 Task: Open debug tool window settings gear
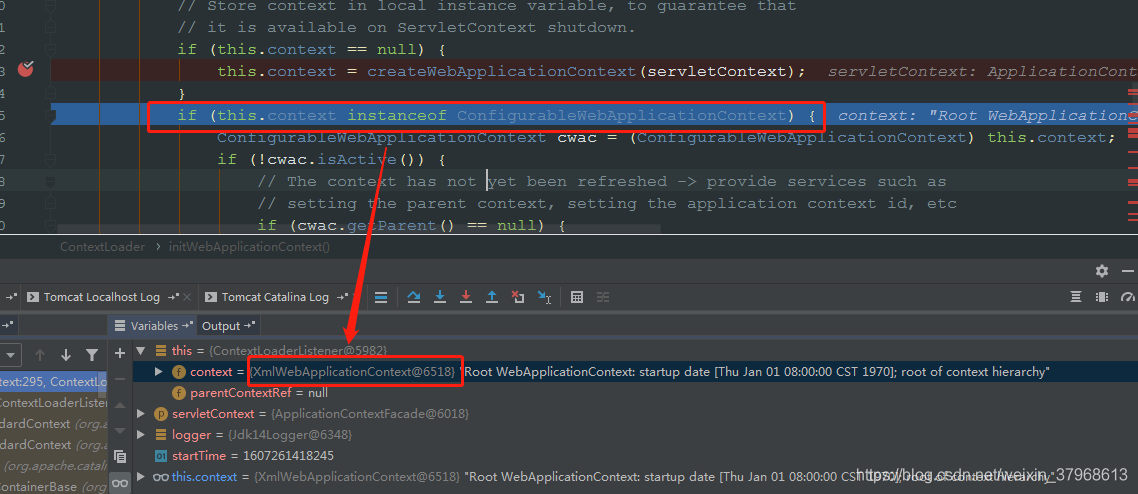[1102, 271]
